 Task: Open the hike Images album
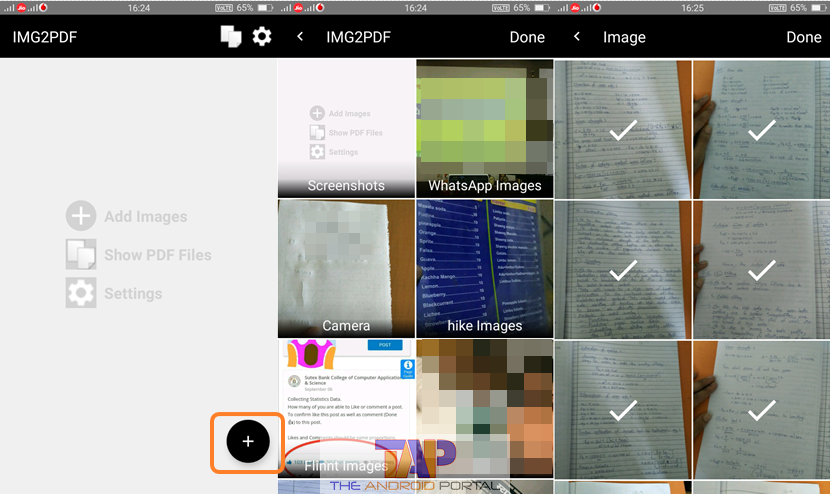[x=485, y=268]
